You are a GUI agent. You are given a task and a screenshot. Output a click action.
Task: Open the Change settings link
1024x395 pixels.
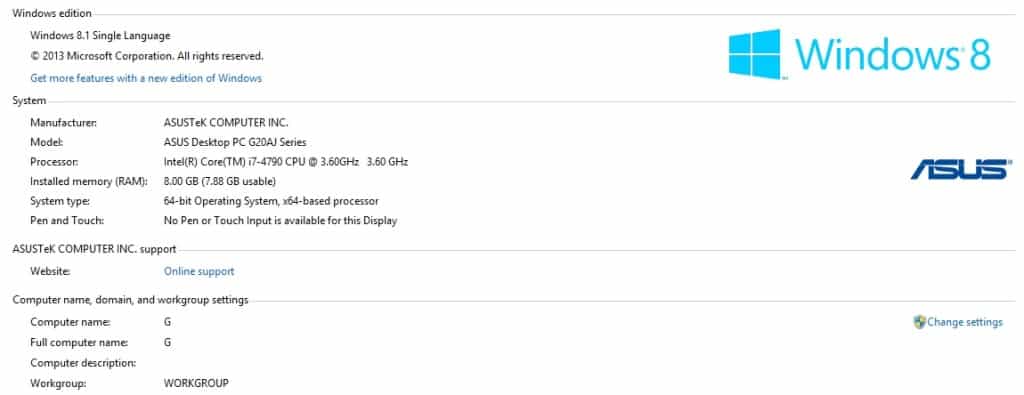click(965, 322)
